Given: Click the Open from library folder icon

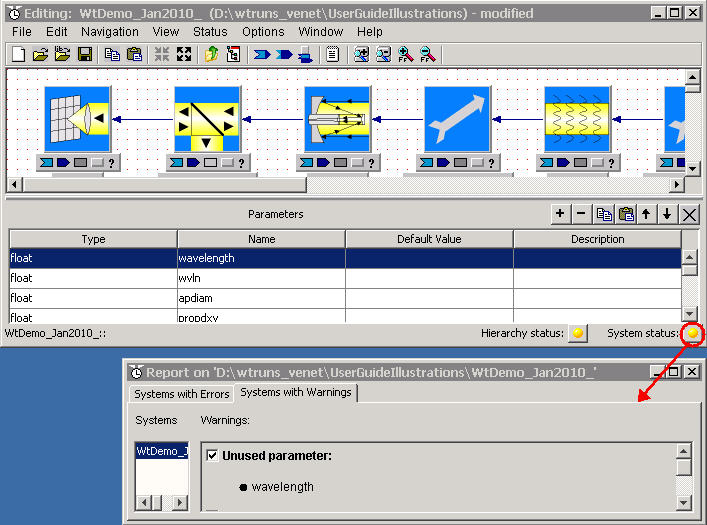Looking at the screenshot, I should point(63,55).
